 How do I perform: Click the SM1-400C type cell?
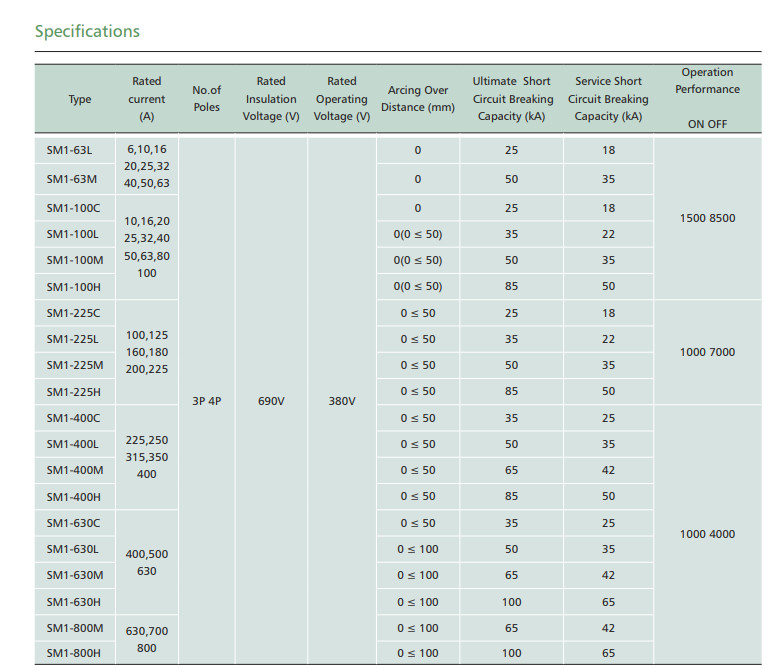(x=73, y=418)
